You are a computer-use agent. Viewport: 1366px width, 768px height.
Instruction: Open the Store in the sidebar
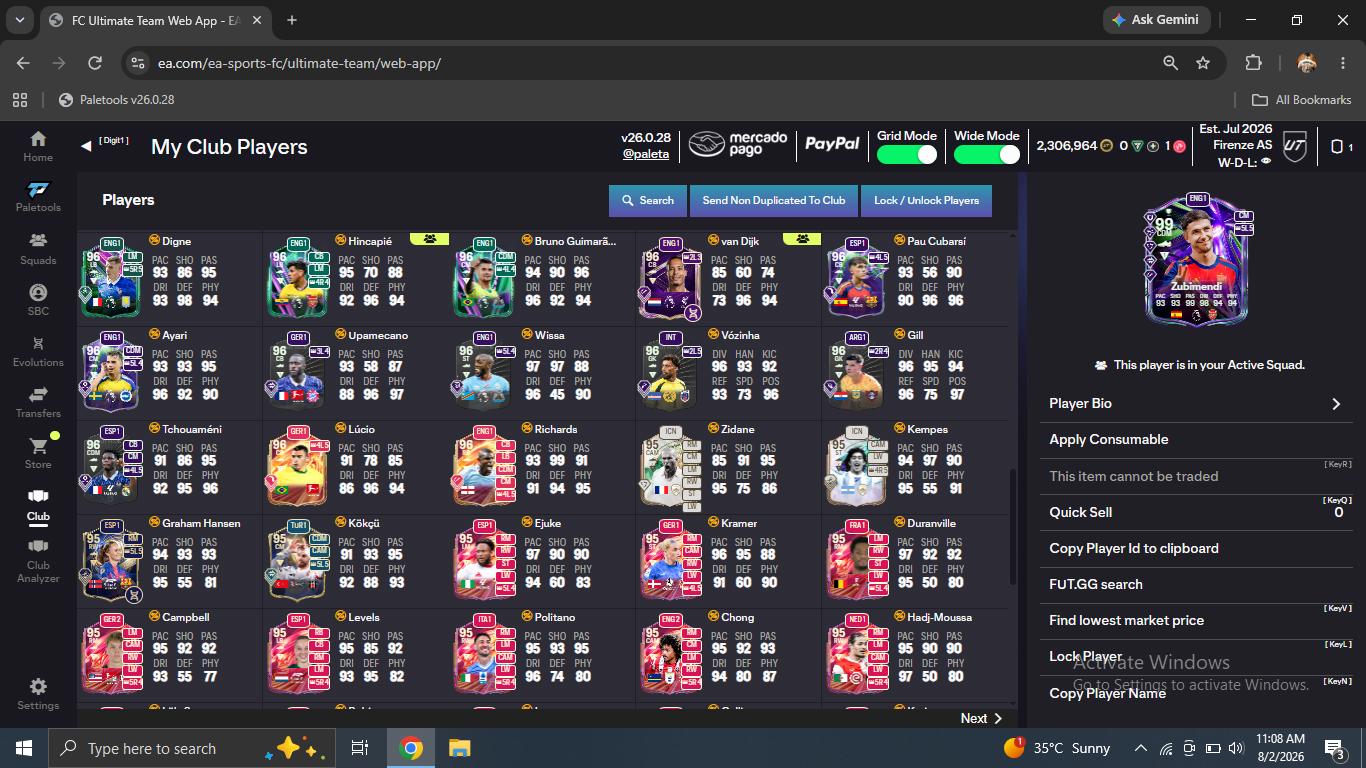[x=38, y=453]
